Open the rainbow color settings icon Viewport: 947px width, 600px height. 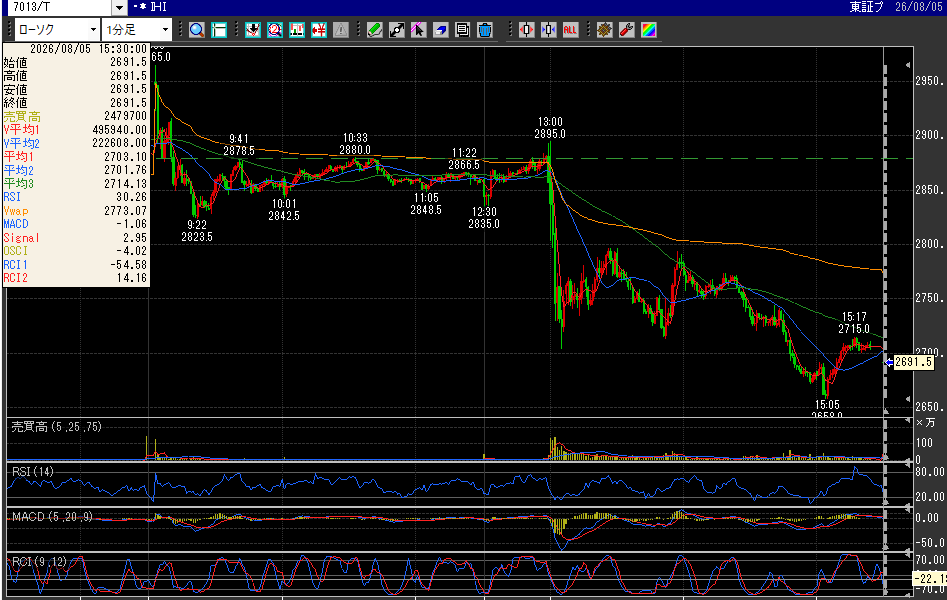click(x=648, y=30)
